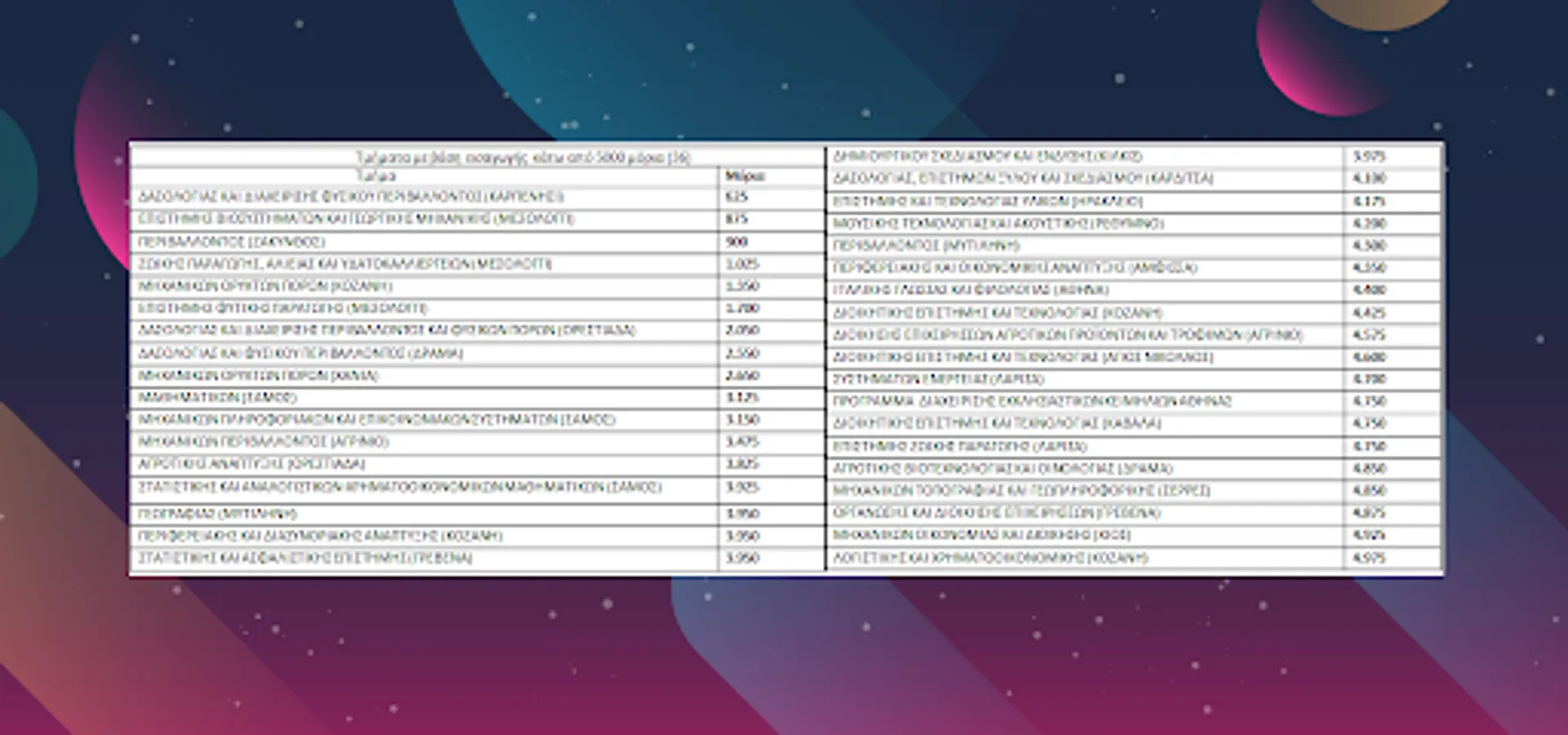Select the 1.025 score value

click(742, 264)
